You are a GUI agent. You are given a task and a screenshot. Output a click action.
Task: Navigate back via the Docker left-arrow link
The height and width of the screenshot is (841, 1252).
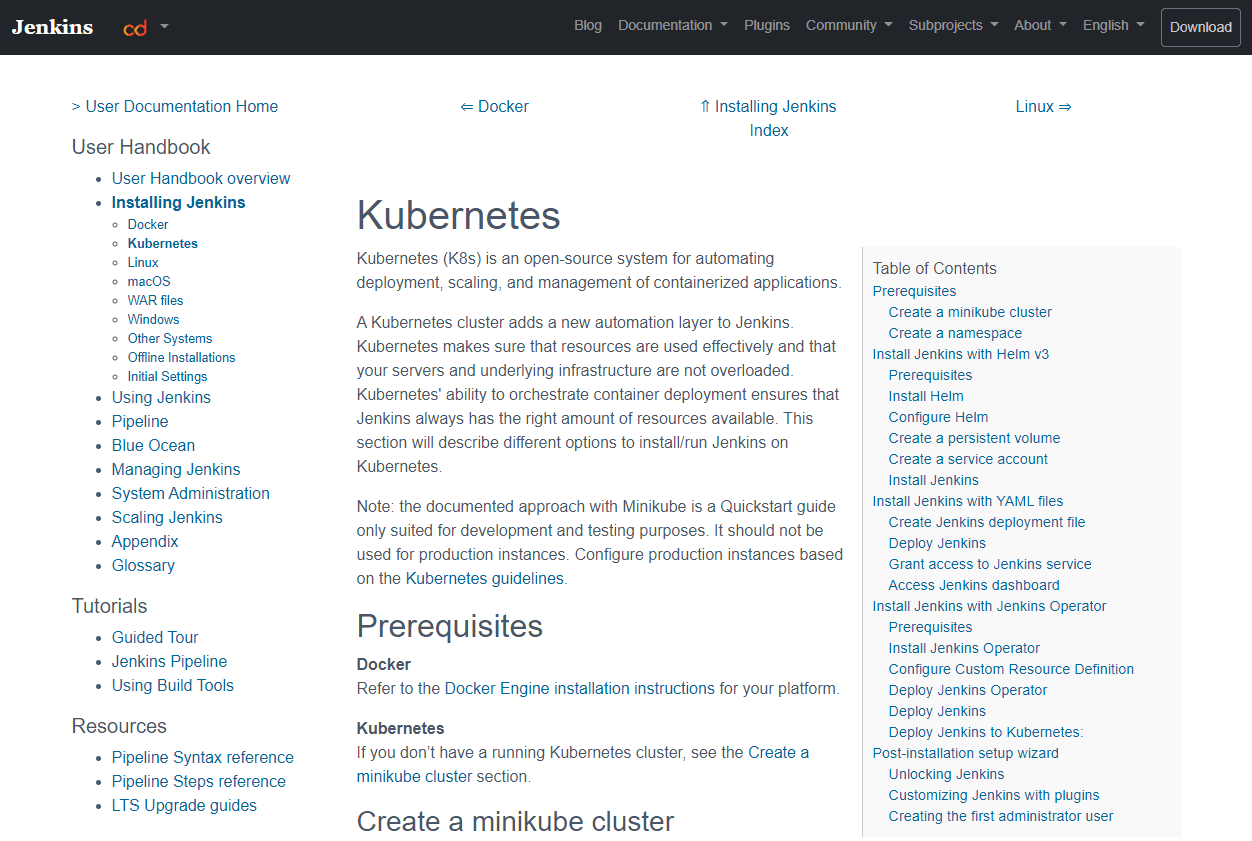tap(494, 106)
